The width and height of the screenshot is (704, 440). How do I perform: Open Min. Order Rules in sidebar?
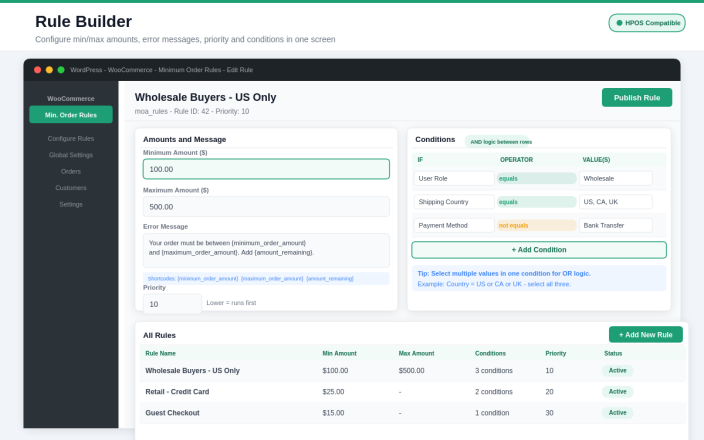pyautogui.click(x=71, y=114)
